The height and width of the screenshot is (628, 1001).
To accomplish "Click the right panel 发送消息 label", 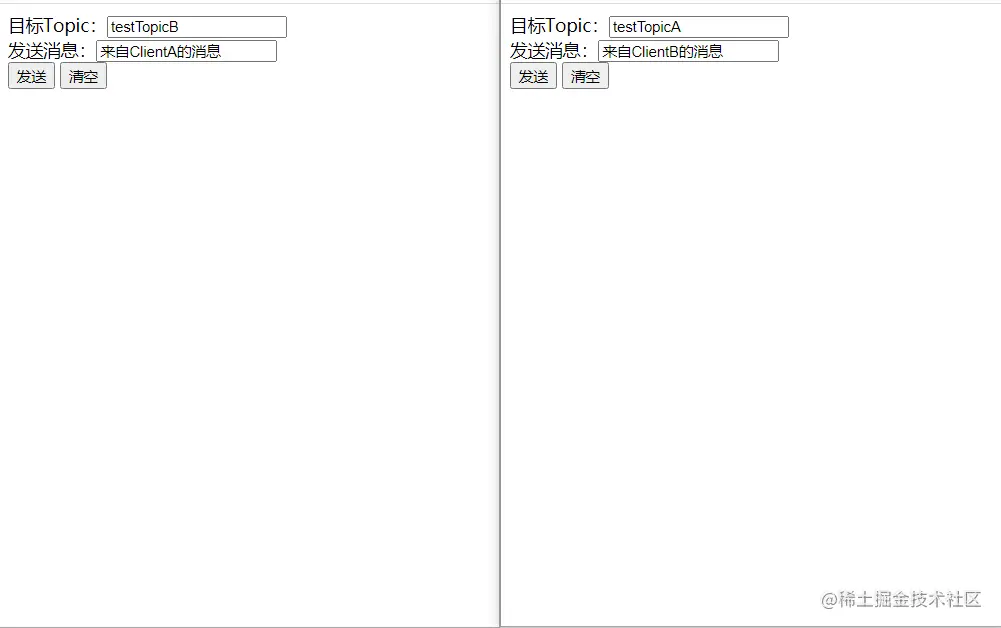I will click(x=548, y=50).
